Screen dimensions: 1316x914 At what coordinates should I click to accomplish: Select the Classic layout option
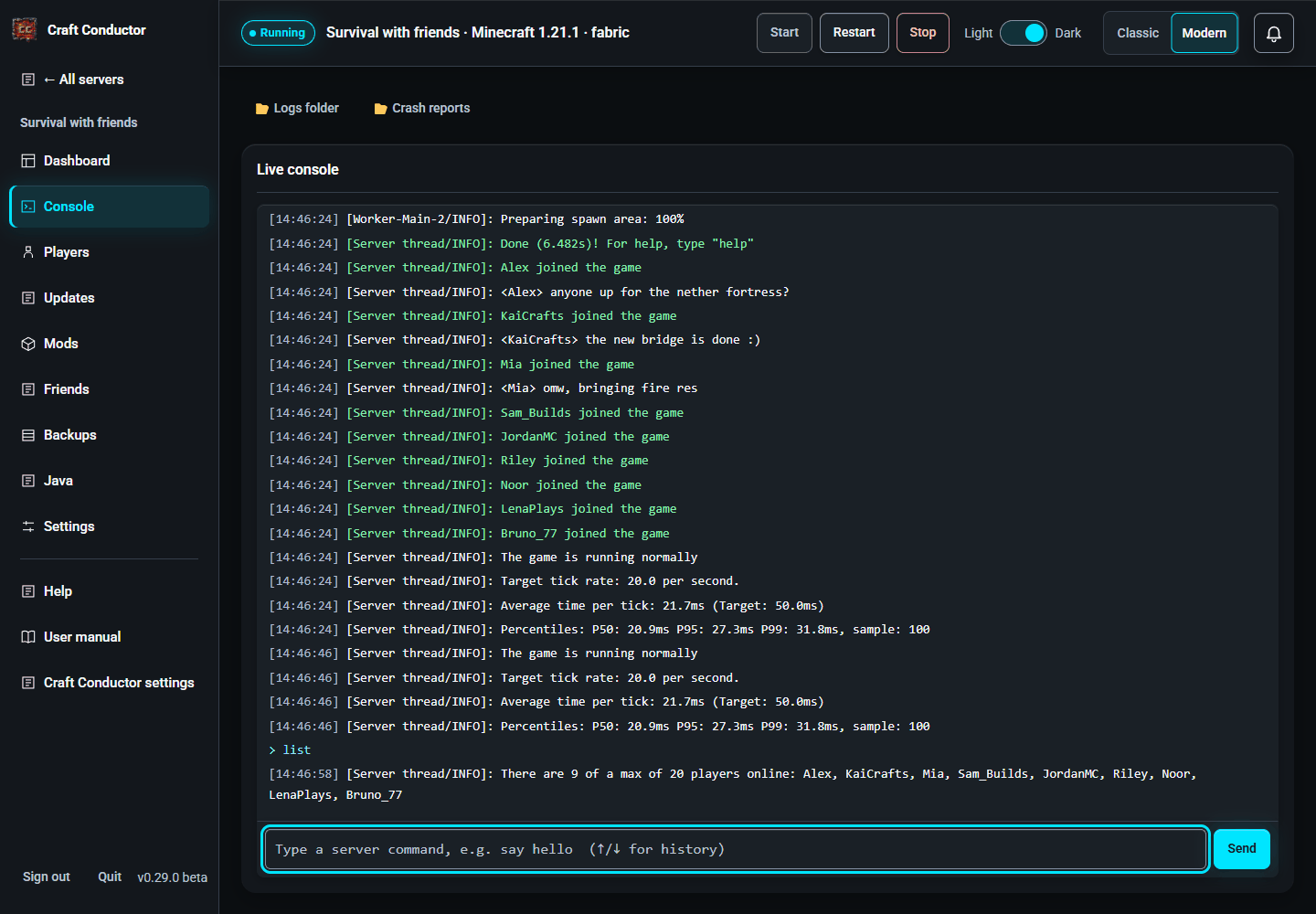coord(1138,33)
